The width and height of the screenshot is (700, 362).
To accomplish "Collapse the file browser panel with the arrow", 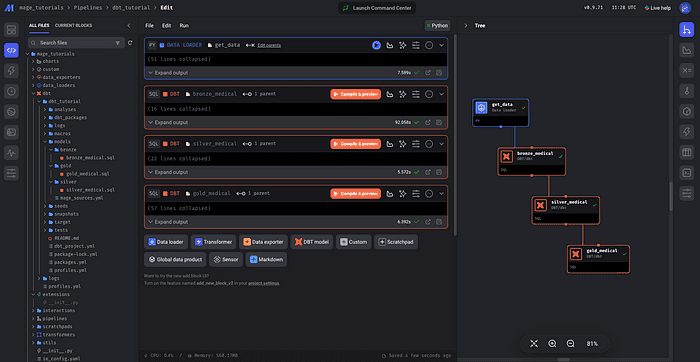I will point(129,26).
